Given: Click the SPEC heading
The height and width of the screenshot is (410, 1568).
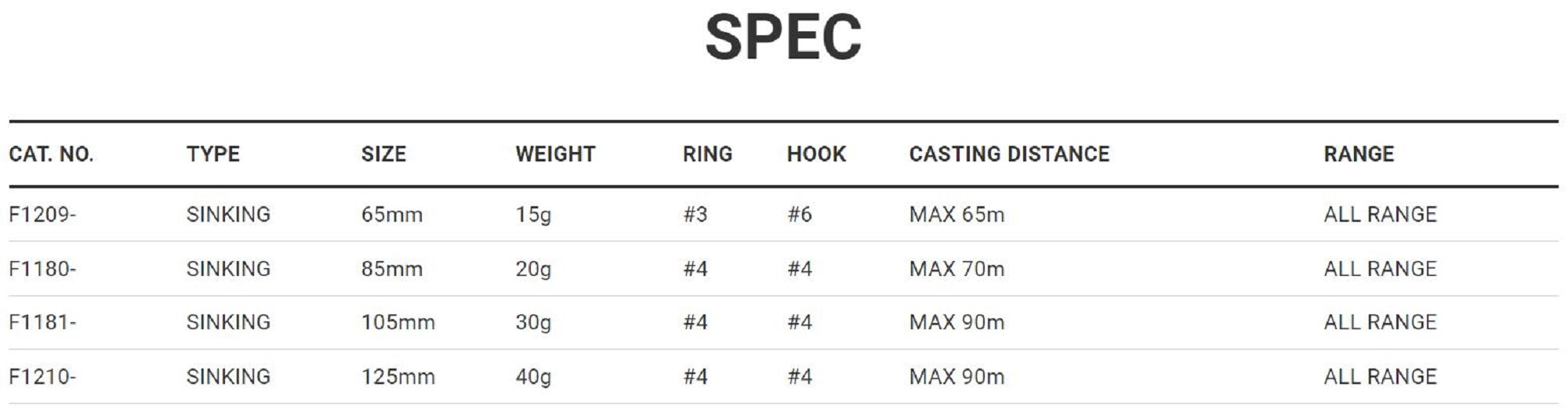Looking at the screenshot, I should pos(783,38).
